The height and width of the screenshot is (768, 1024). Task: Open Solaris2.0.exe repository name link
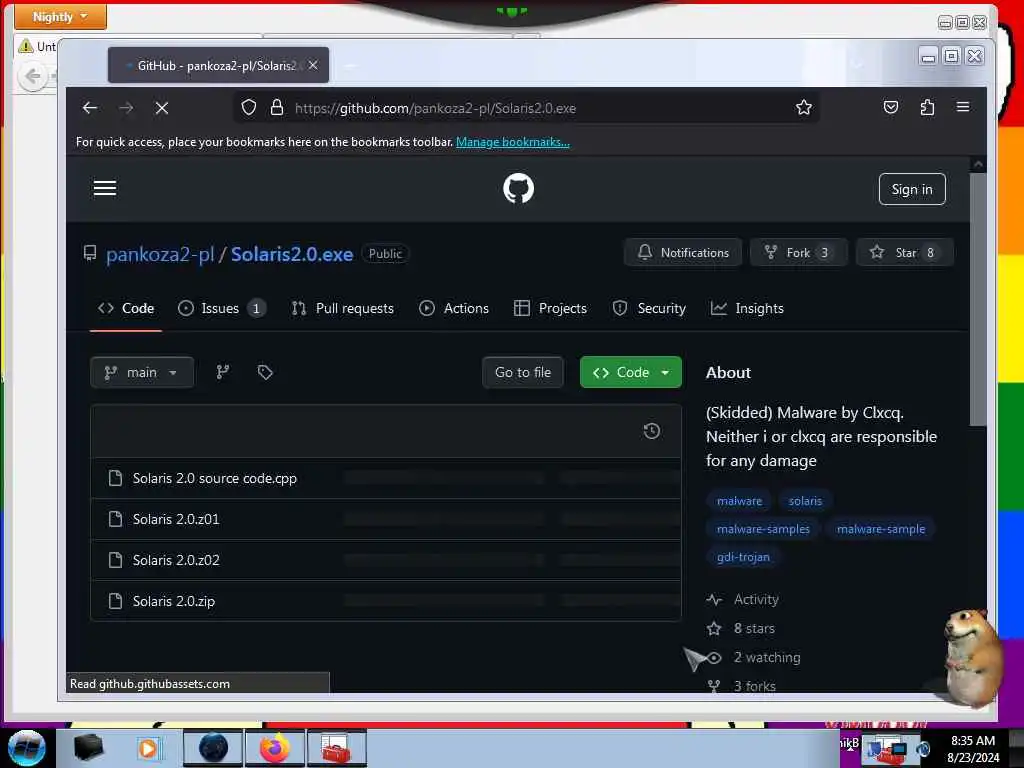[x=292, y=254]
